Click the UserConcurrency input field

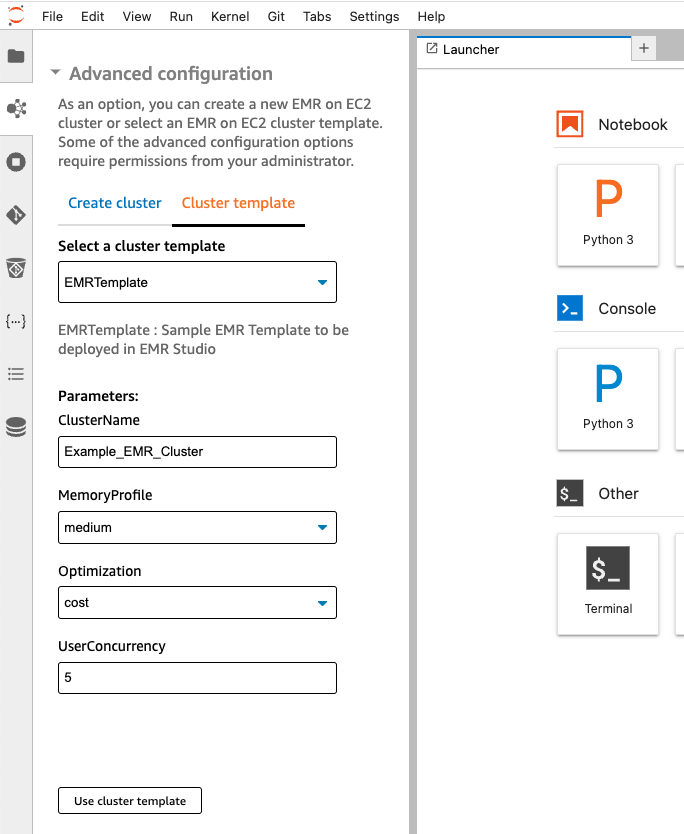196,677
